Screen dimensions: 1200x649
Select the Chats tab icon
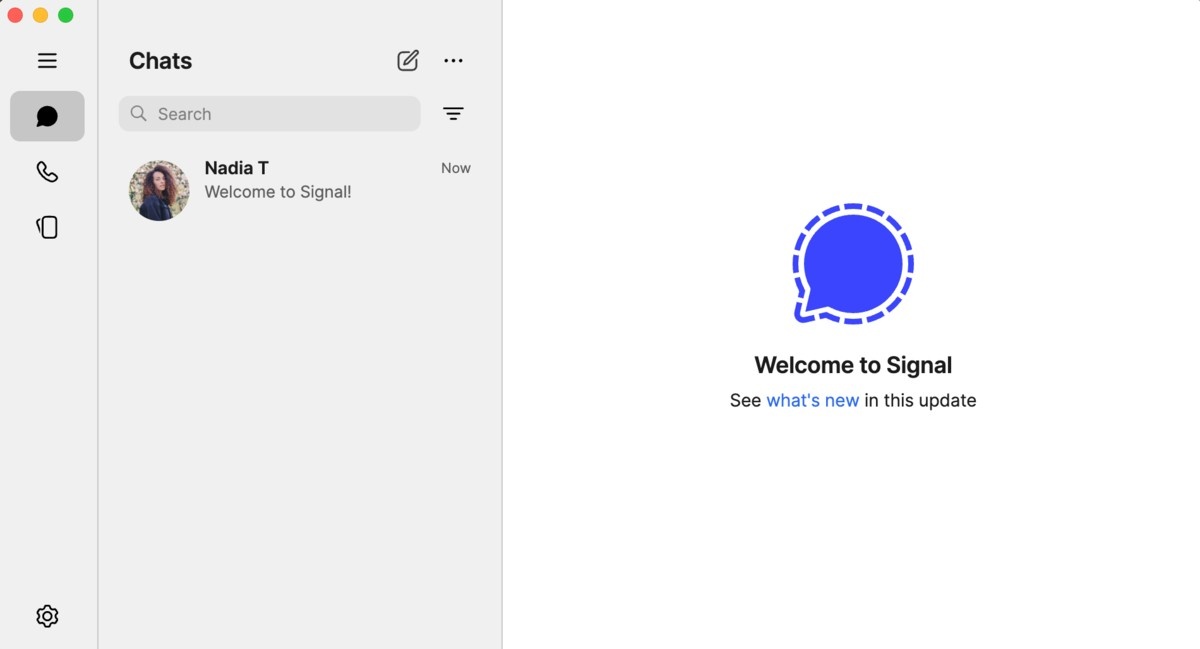[x=47, y=116]
